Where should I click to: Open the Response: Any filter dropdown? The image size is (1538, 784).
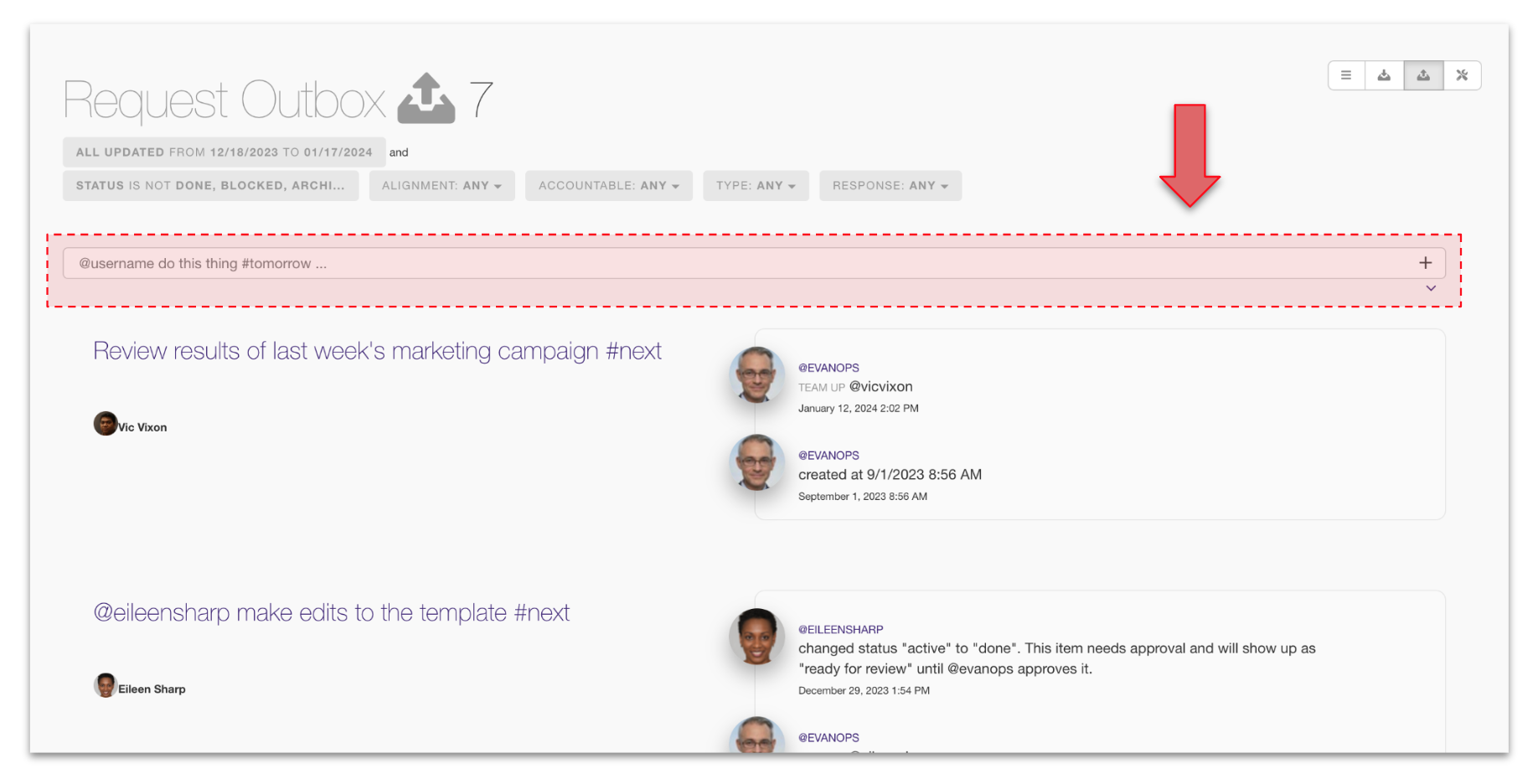890,186
